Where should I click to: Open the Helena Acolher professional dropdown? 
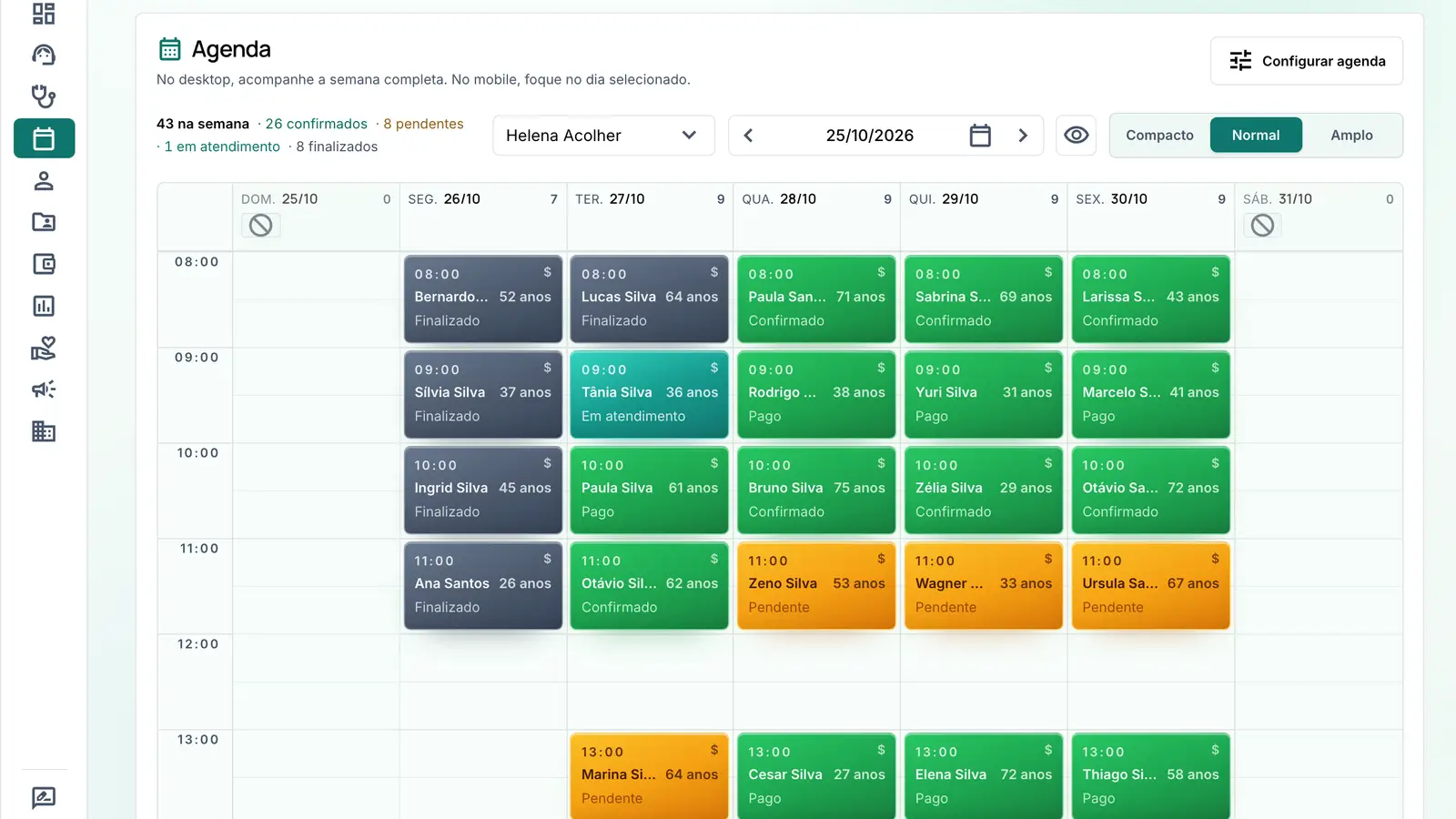603,136
